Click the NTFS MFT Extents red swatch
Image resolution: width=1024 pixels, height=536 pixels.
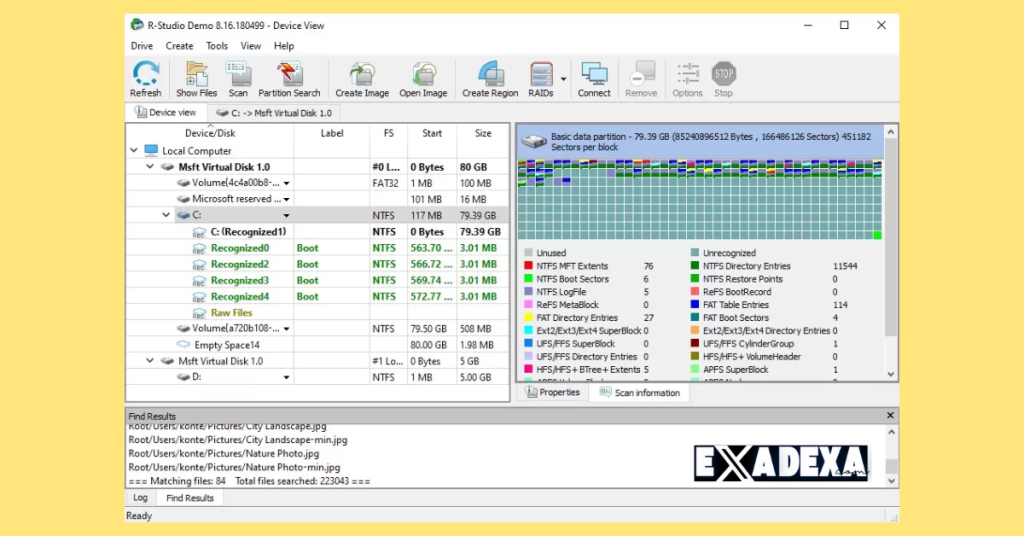(x=528, y=266)
